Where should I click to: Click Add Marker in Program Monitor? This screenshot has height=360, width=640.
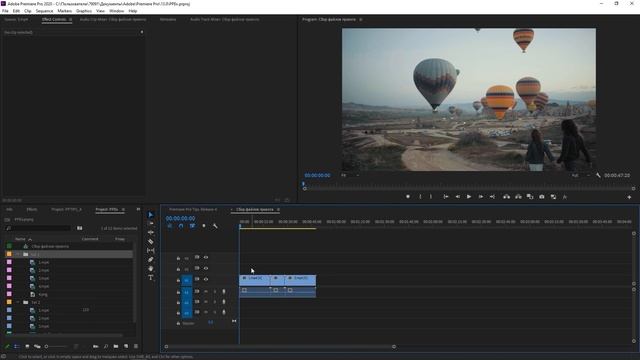click(408, 197)
